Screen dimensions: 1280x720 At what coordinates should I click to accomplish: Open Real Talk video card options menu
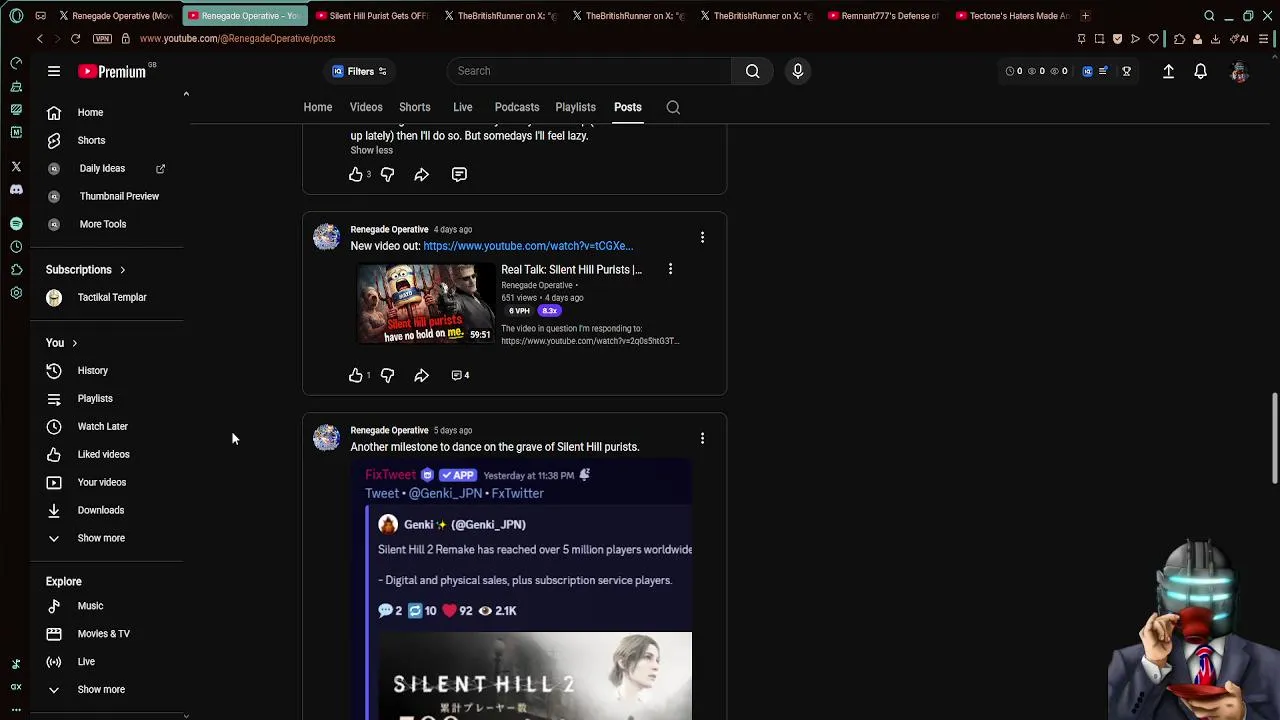[670, 269]
